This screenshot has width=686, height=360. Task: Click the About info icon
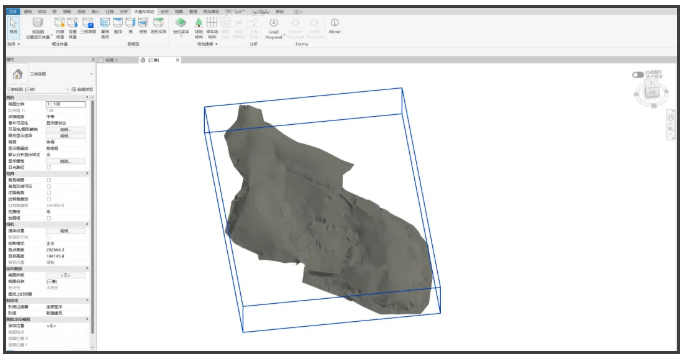[x=335, y=26]
